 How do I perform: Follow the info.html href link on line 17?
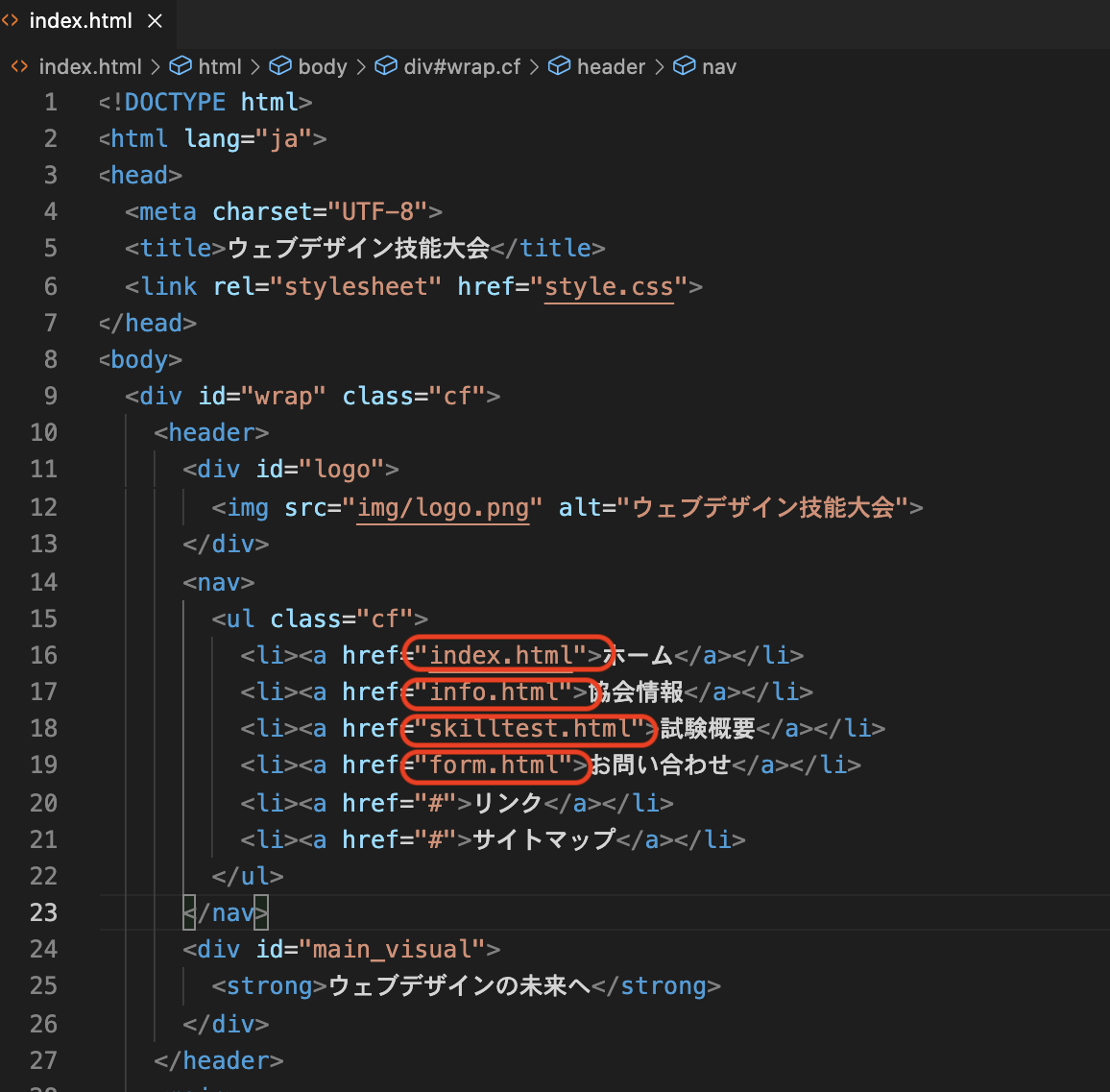tap(494, 692)
